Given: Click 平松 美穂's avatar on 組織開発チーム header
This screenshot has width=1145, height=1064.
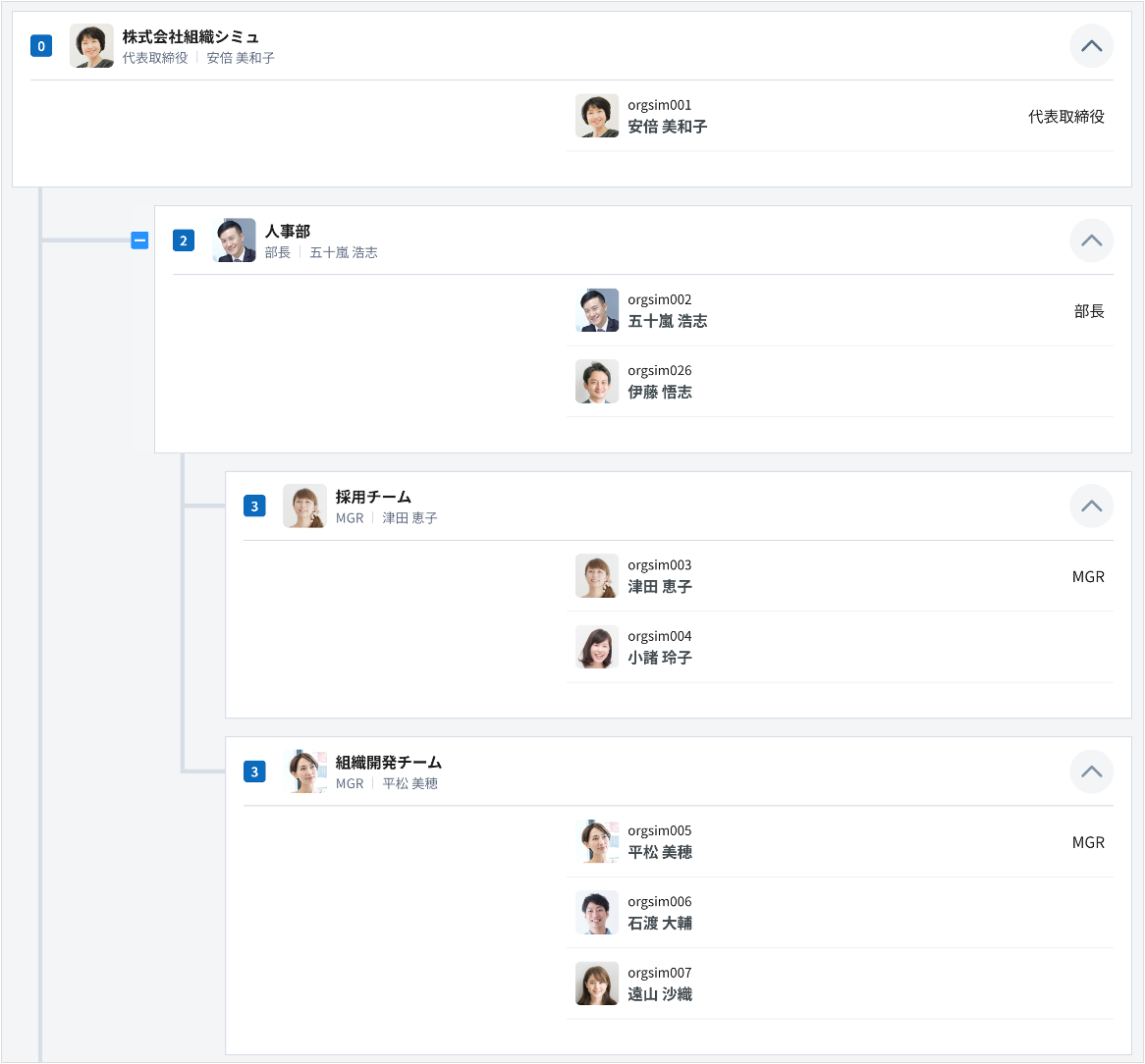Looking at the screenshot, I should click(304, 771).
